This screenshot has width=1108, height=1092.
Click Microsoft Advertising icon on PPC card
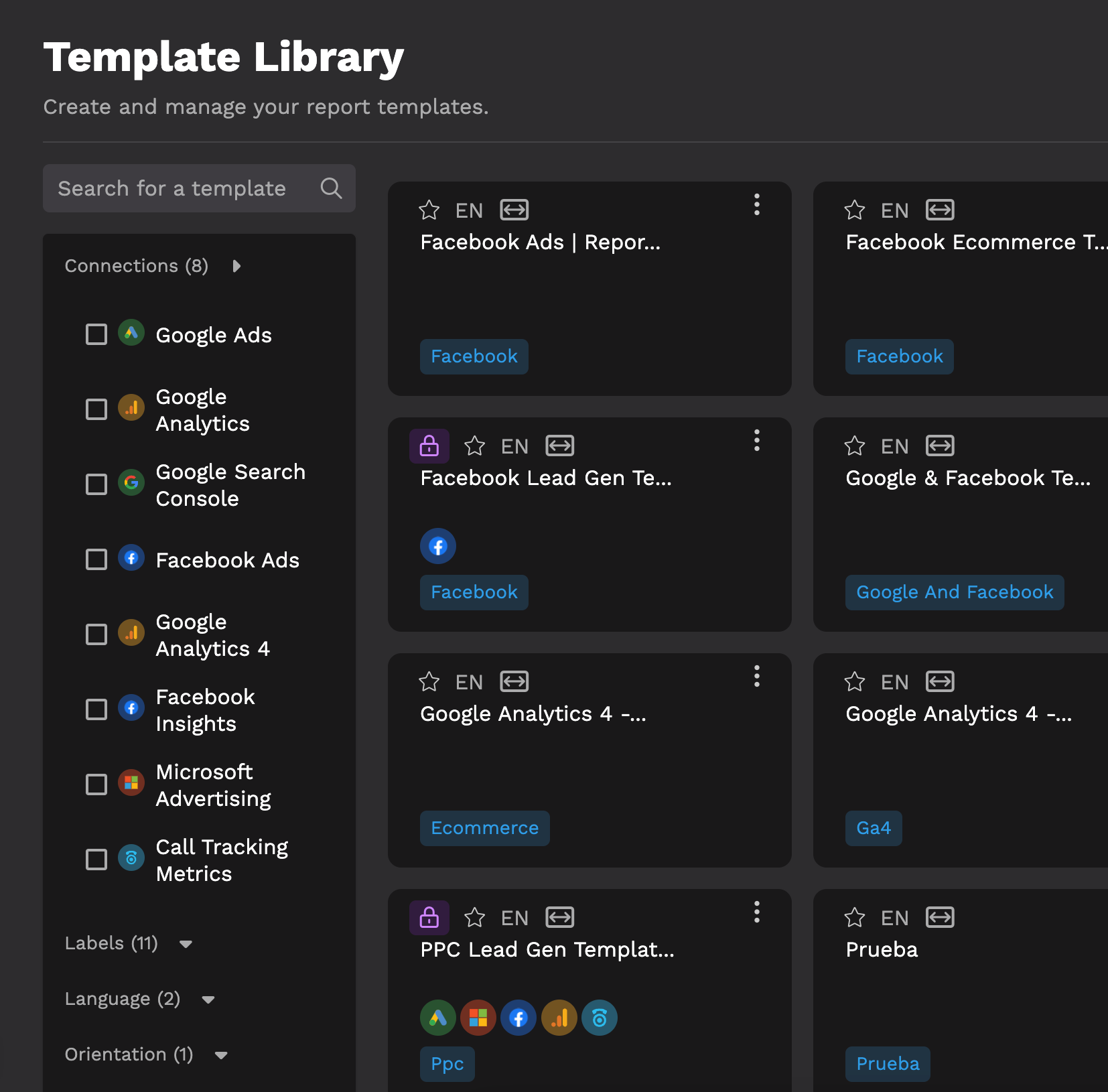click(478, 1018)
